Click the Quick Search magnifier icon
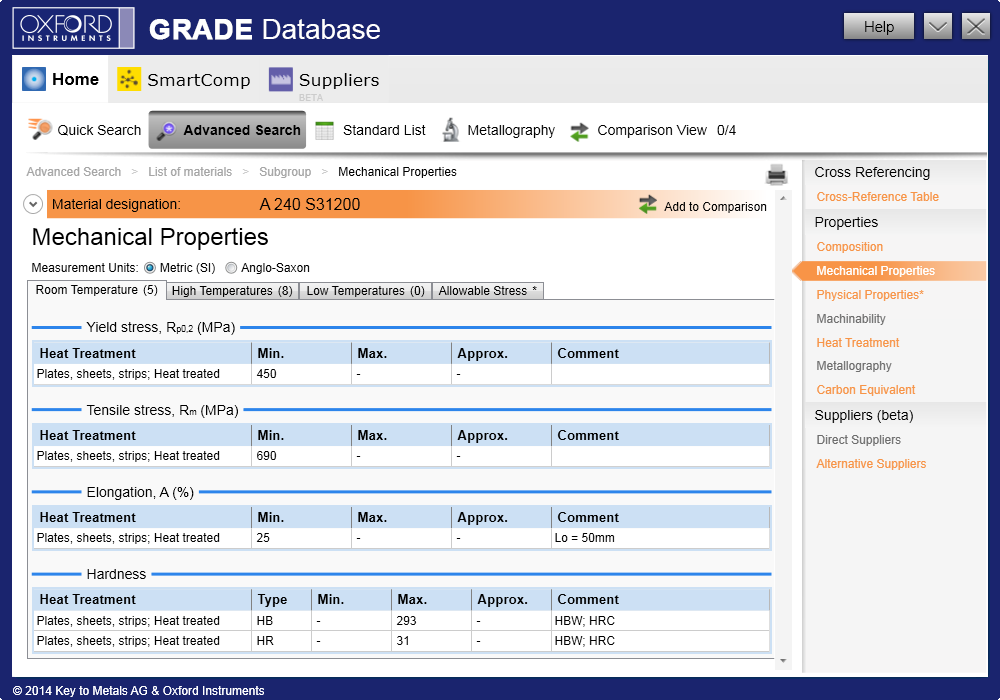1000x700 pixels. pyautogui.click(x=40, y=129)
